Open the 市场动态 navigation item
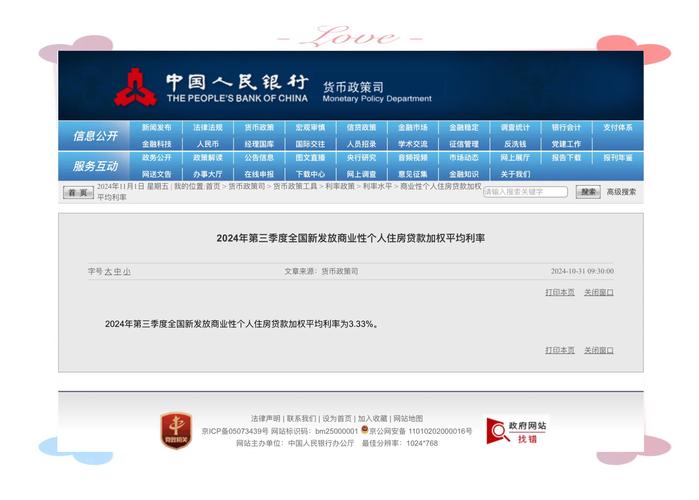 [x=464, y=158]
